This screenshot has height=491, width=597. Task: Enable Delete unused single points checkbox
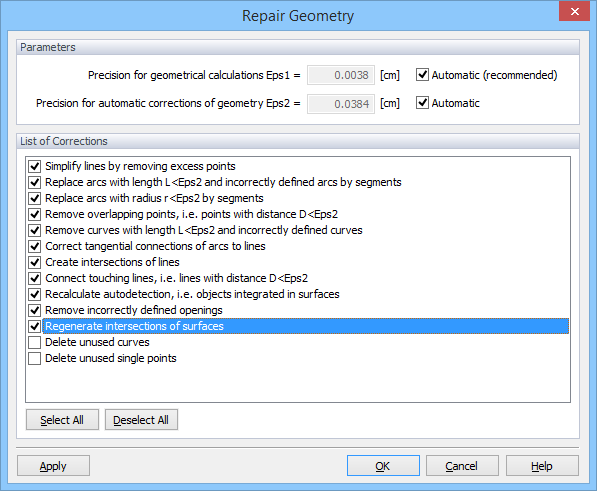tap(35, 358)
